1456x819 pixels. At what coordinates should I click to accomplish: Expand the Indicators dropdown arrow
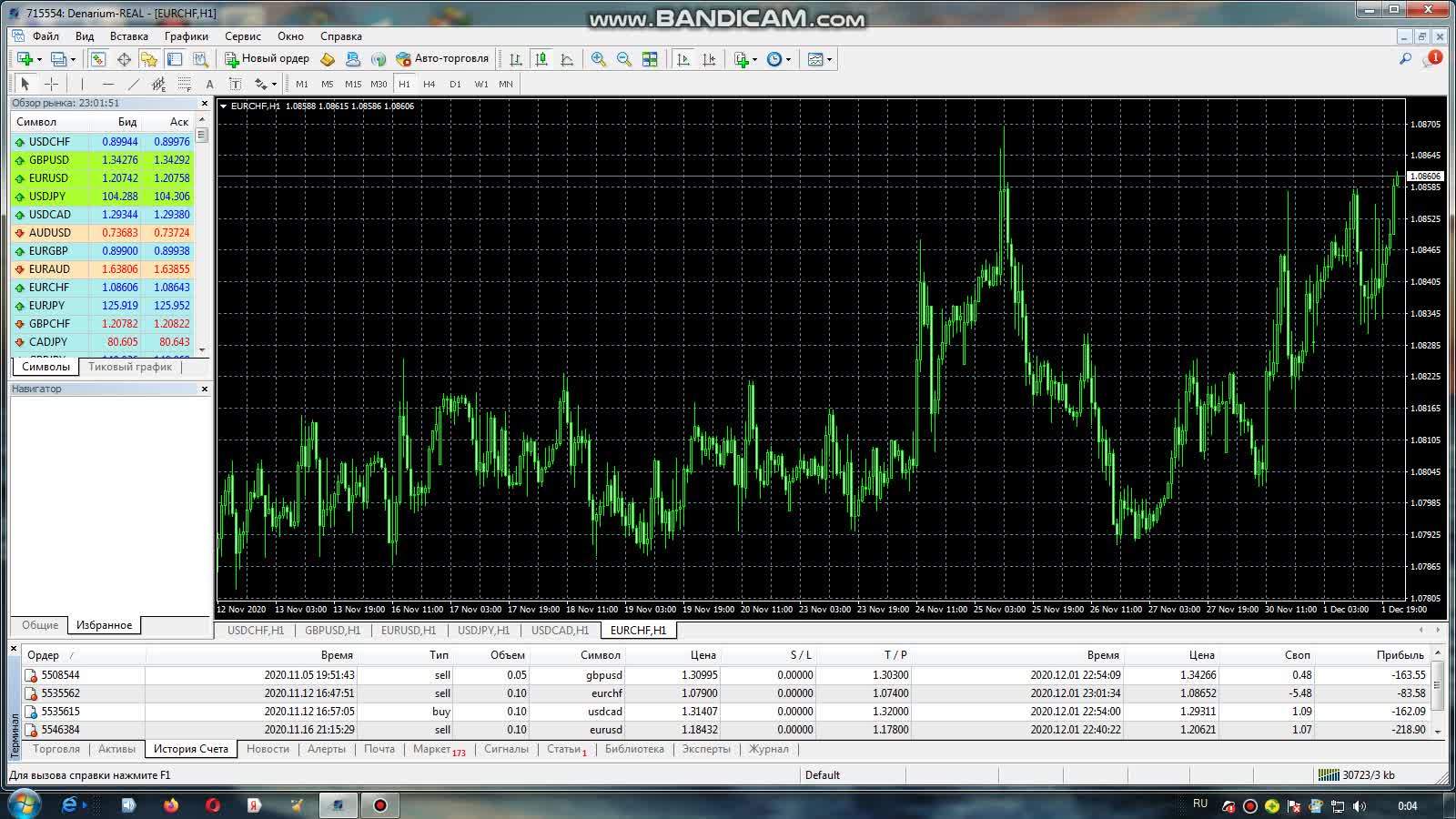(x=754, y=60)
